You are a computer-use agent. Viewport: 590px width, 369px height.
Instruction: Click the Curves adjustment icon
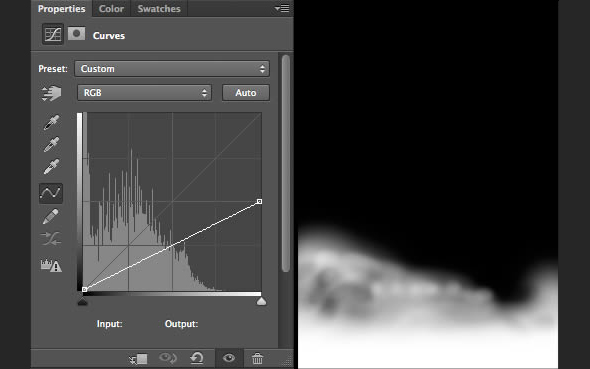[x=53, y=34]
